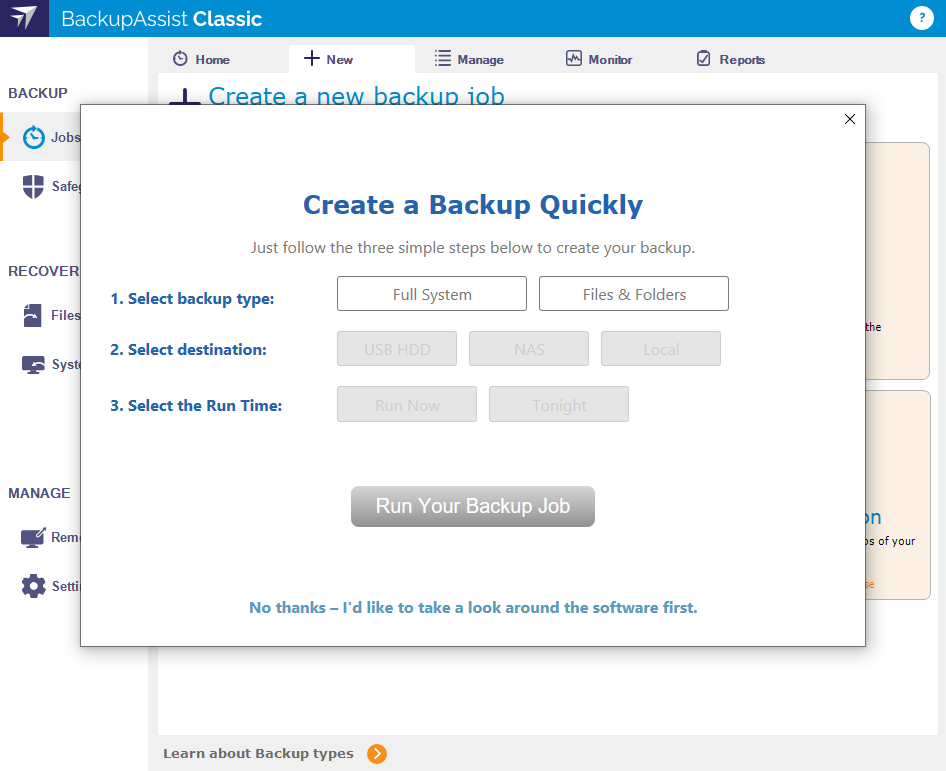The height and width of the screenshot is (771, 946).
Task: Click the '3. Select the Run Time:' label
Action: point(196,405)
